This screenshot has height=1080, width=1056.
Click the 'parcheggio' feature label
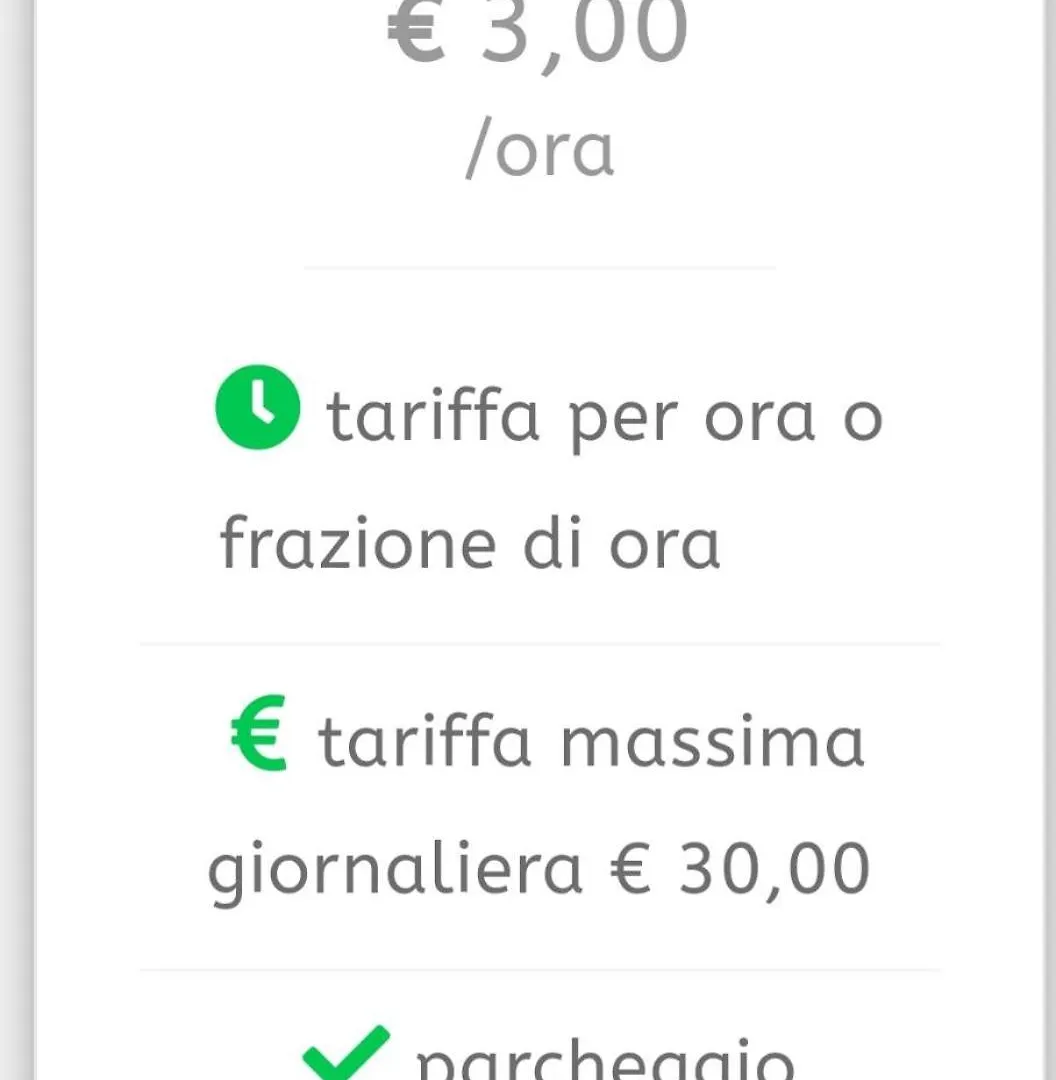tap(606, 1059)
